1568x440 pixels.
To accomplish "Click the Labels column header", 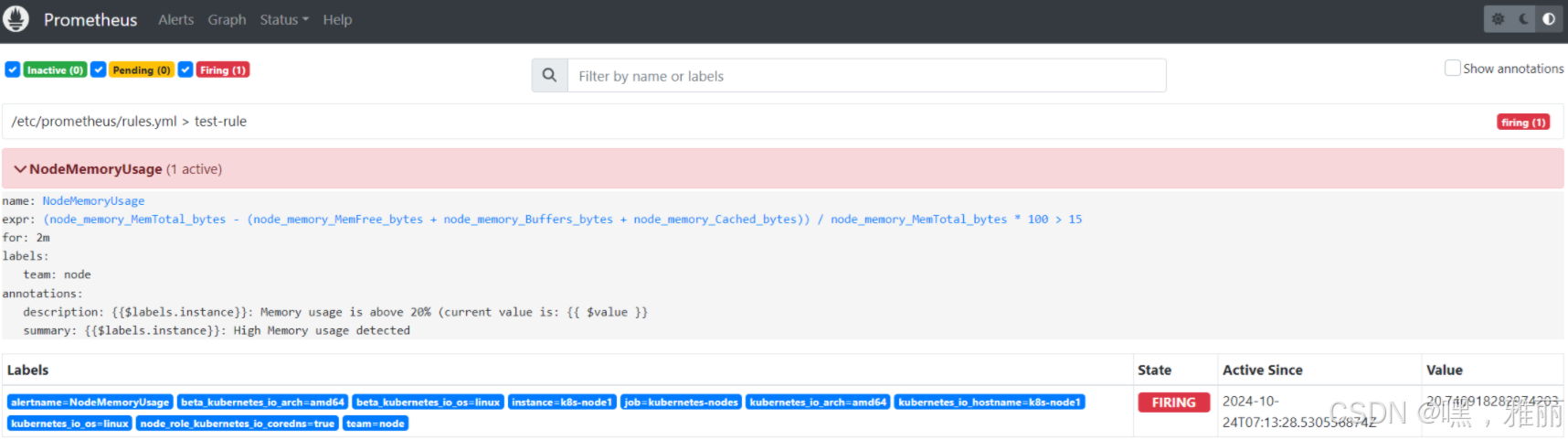I will coord(27,370).
